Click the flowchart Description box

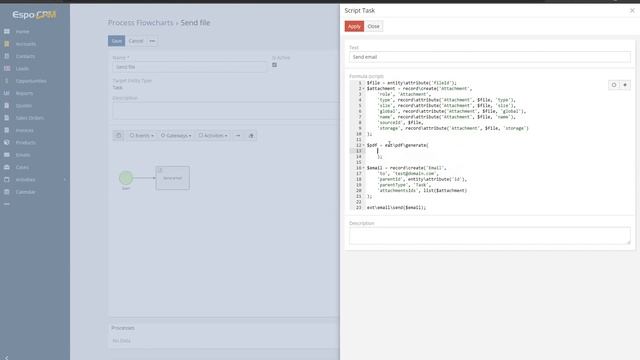tap(225, 111)
